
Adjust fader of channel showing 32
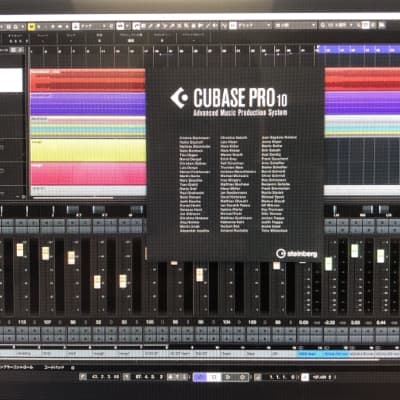(97, 282)
